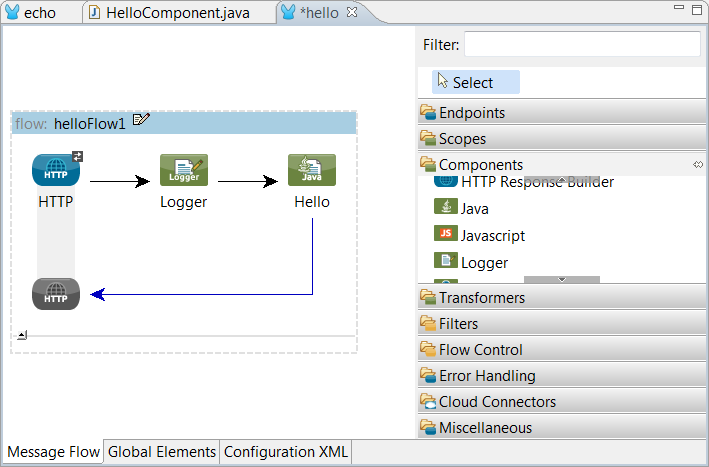Activate the Select tool in palette

[475, 83]
